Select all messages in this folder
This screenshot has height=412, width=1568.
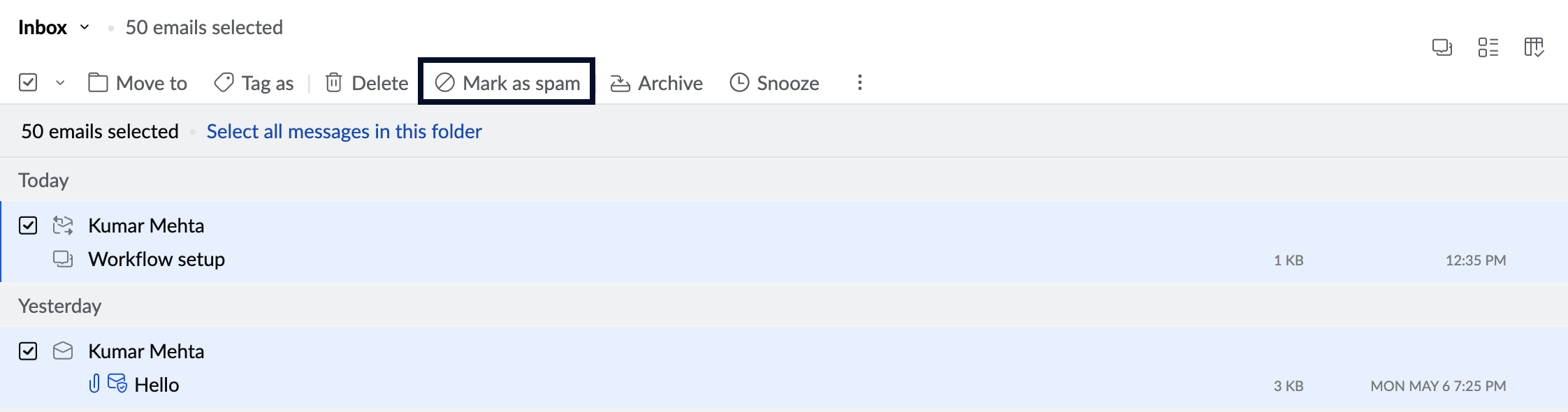pos(344,131)
